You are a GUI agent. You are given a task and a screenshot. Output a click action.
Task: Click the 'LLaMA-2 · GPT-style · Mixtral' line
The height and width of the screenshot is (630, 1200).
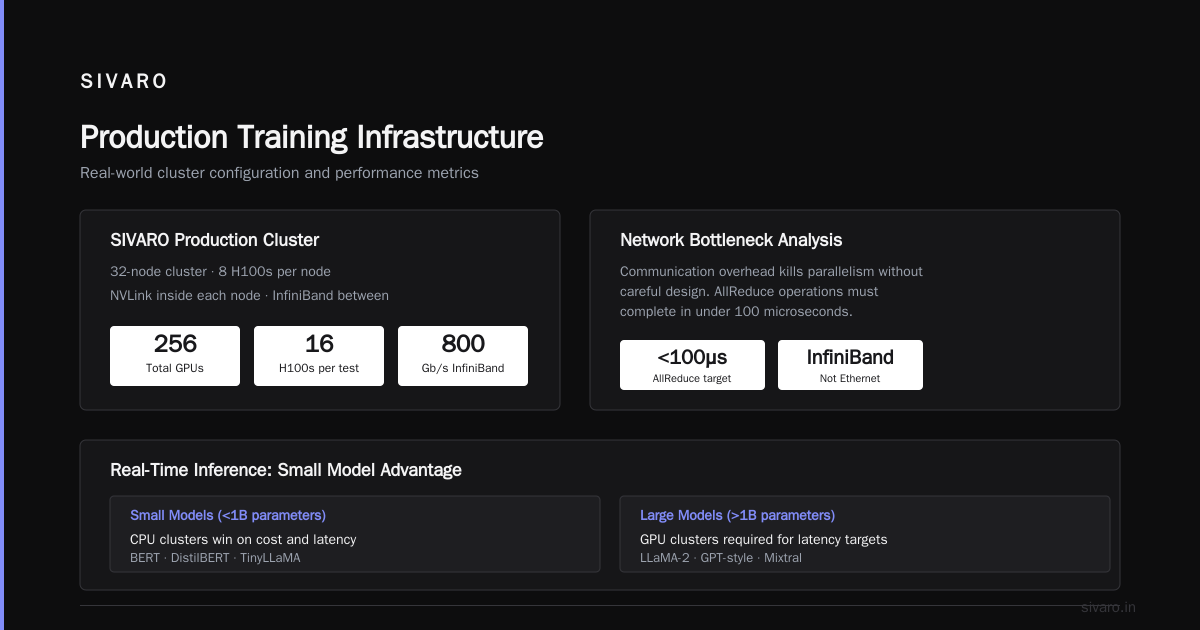721,558
